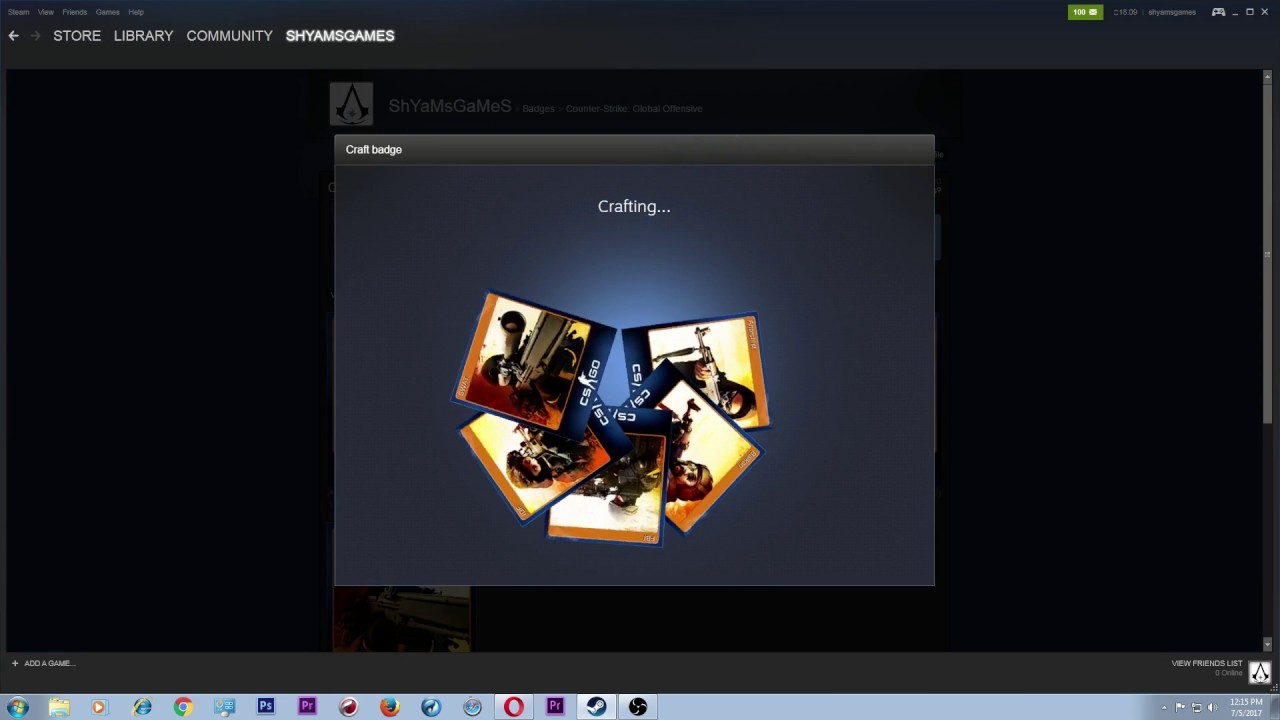Launch Google Chrome from taskbar
Screen dimensions: 1280x720
click(183, 707)
